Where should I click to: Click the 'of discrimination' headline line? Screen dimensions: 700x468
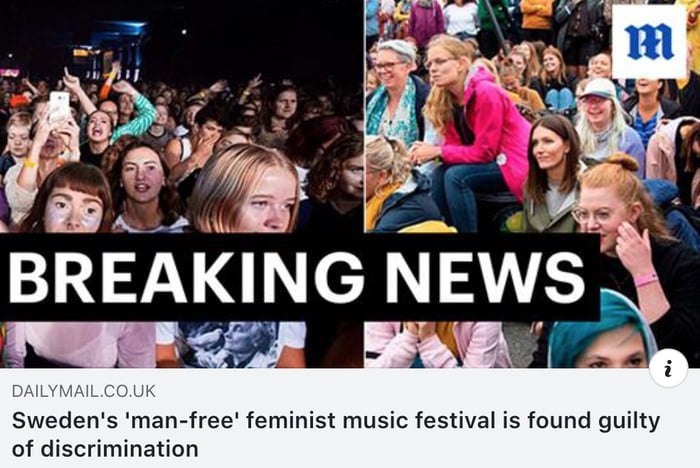pyautogui.click(x=105, y=449)
